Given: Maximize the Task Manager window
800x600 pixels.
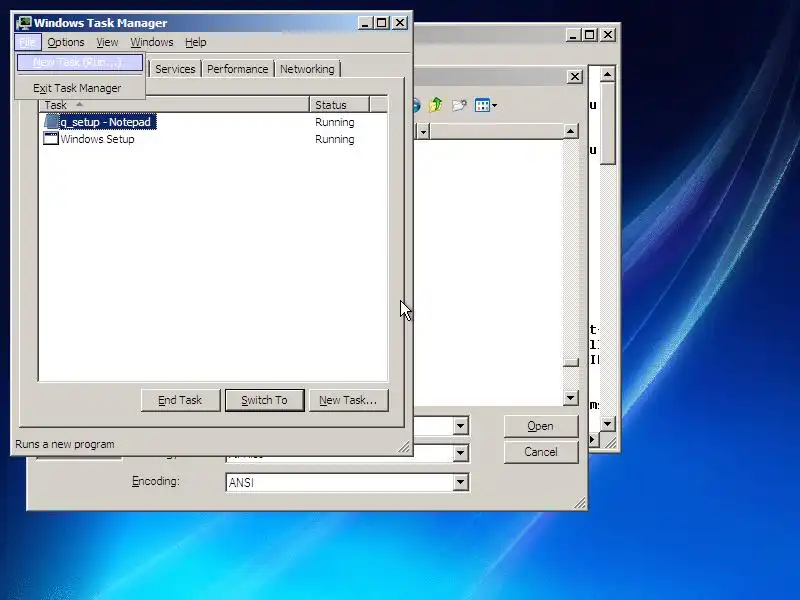Looking at the screenshot, I should 382,23.
